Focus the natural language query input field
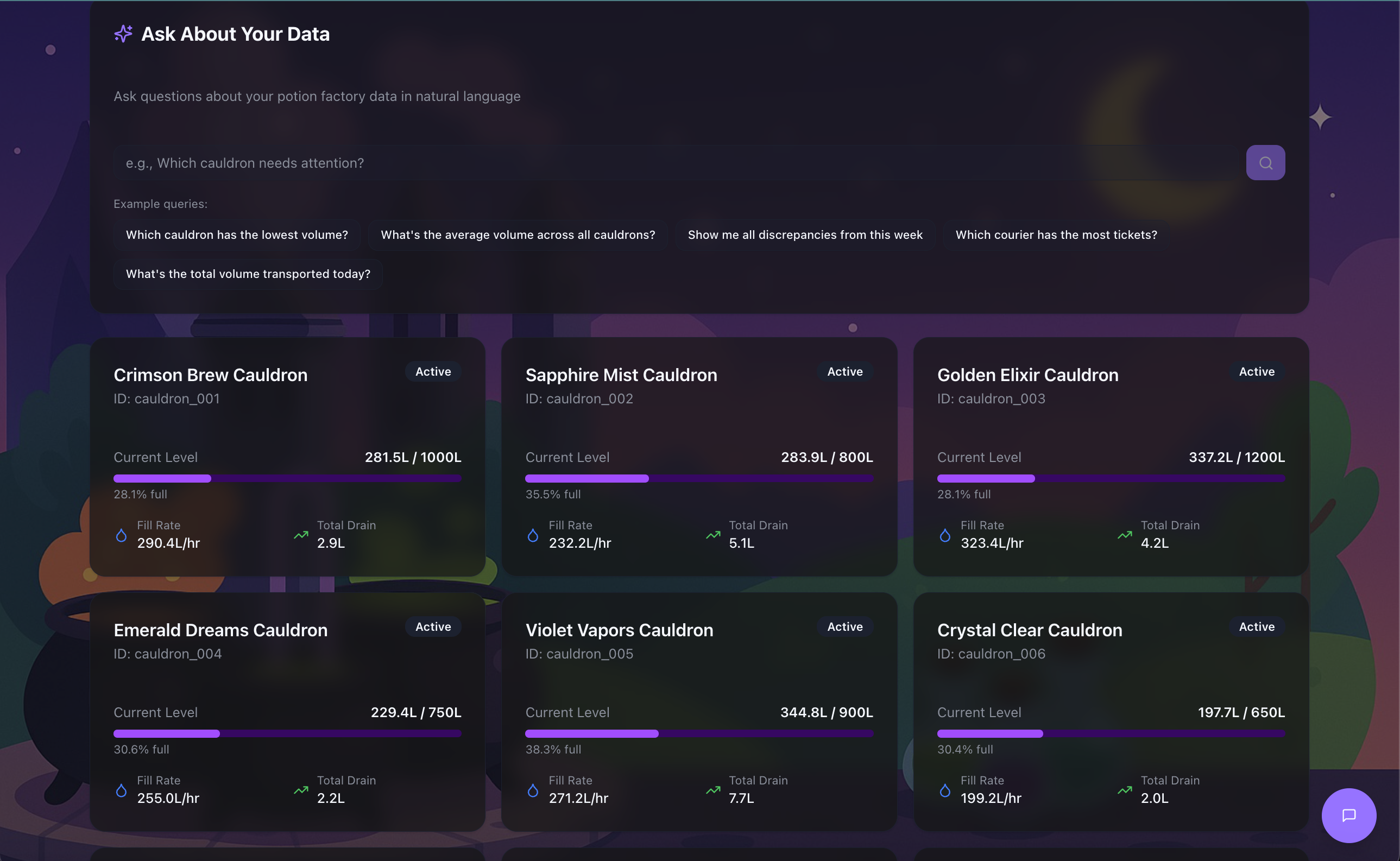1400x861 pixels. point(678,163)
